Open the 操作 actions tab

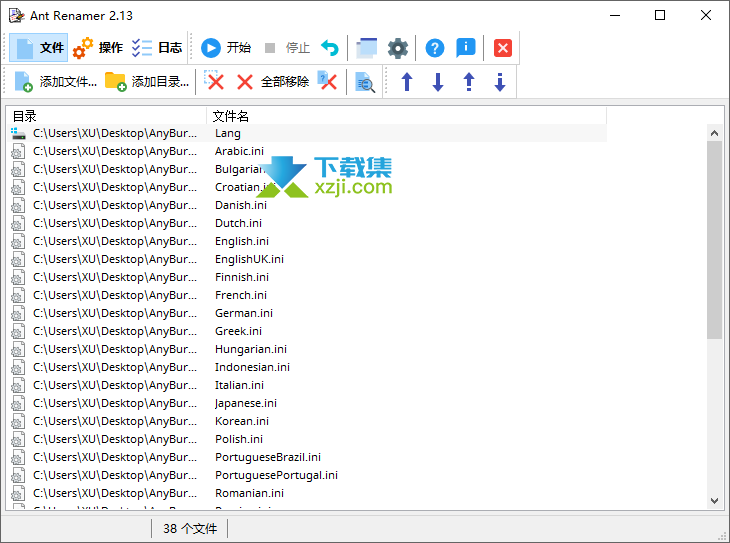click(x=98, y=48)
